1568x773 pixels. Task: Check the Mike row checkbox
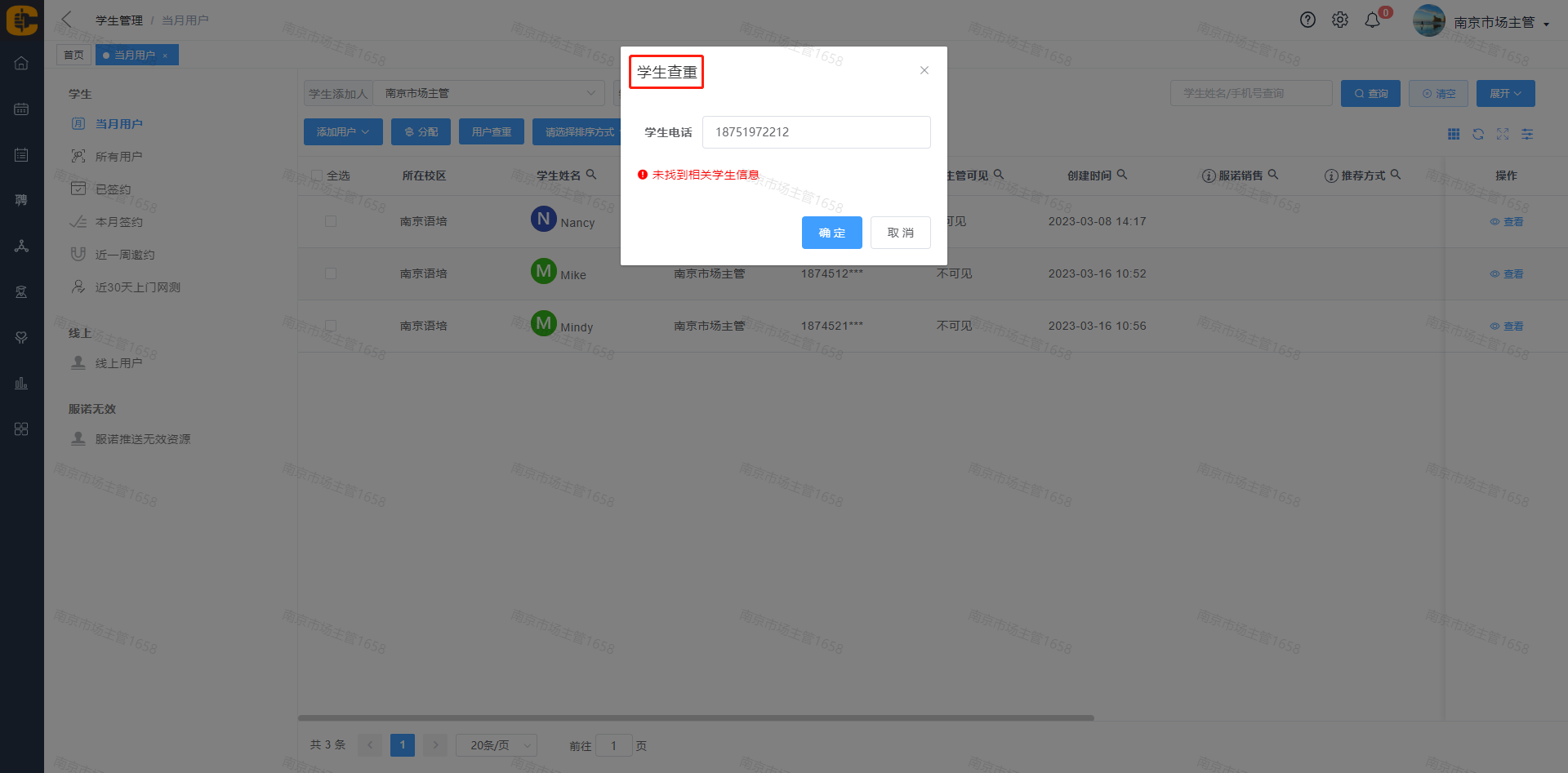331,273
